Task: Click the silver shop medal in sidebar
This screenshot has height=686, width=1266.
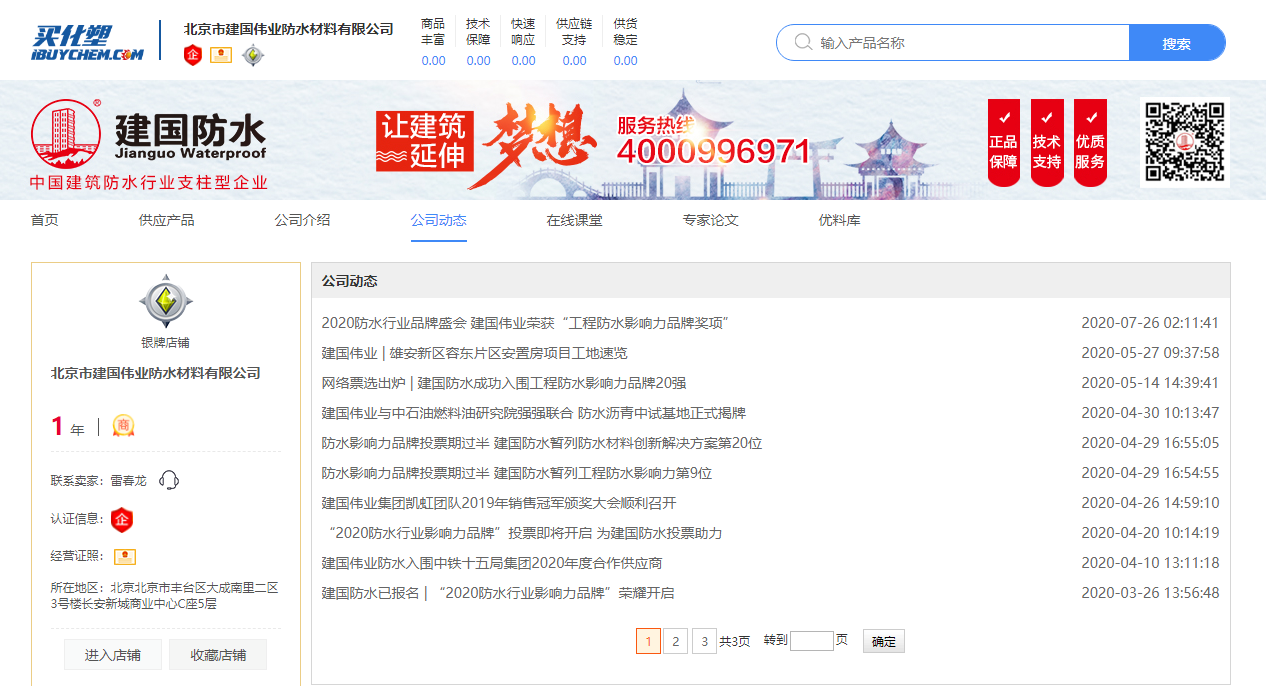Action: tap(166, 301)
